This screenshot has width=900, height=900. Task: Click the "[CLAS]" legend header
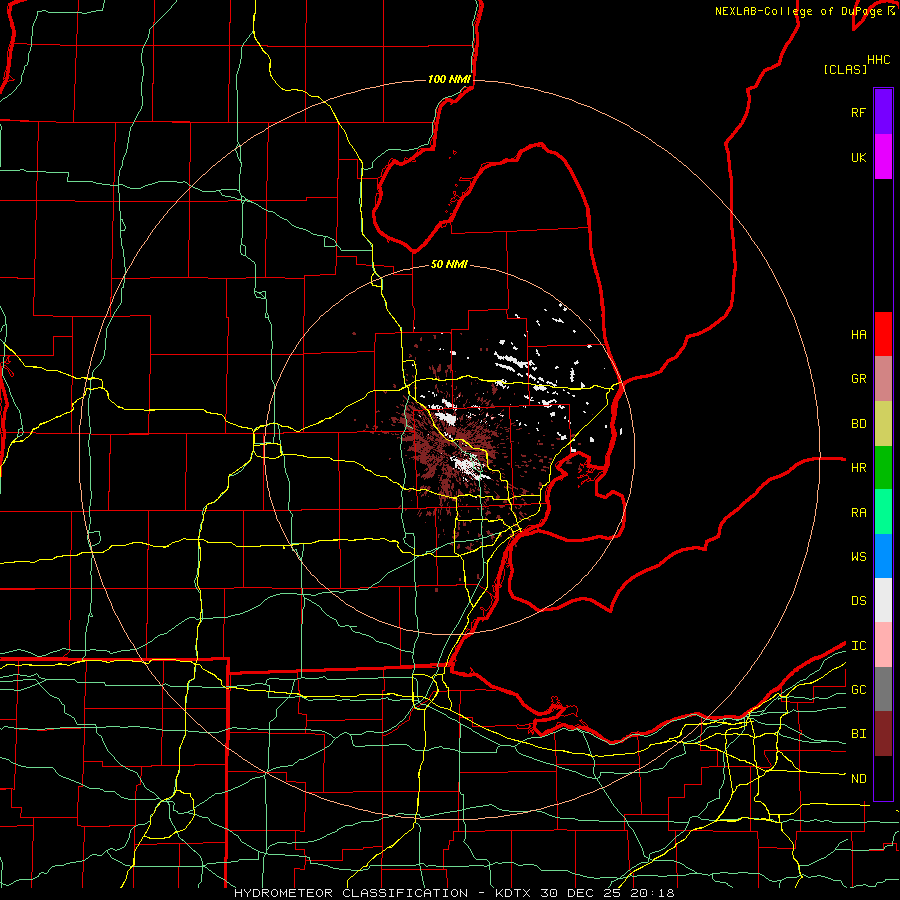pos(845,69)
